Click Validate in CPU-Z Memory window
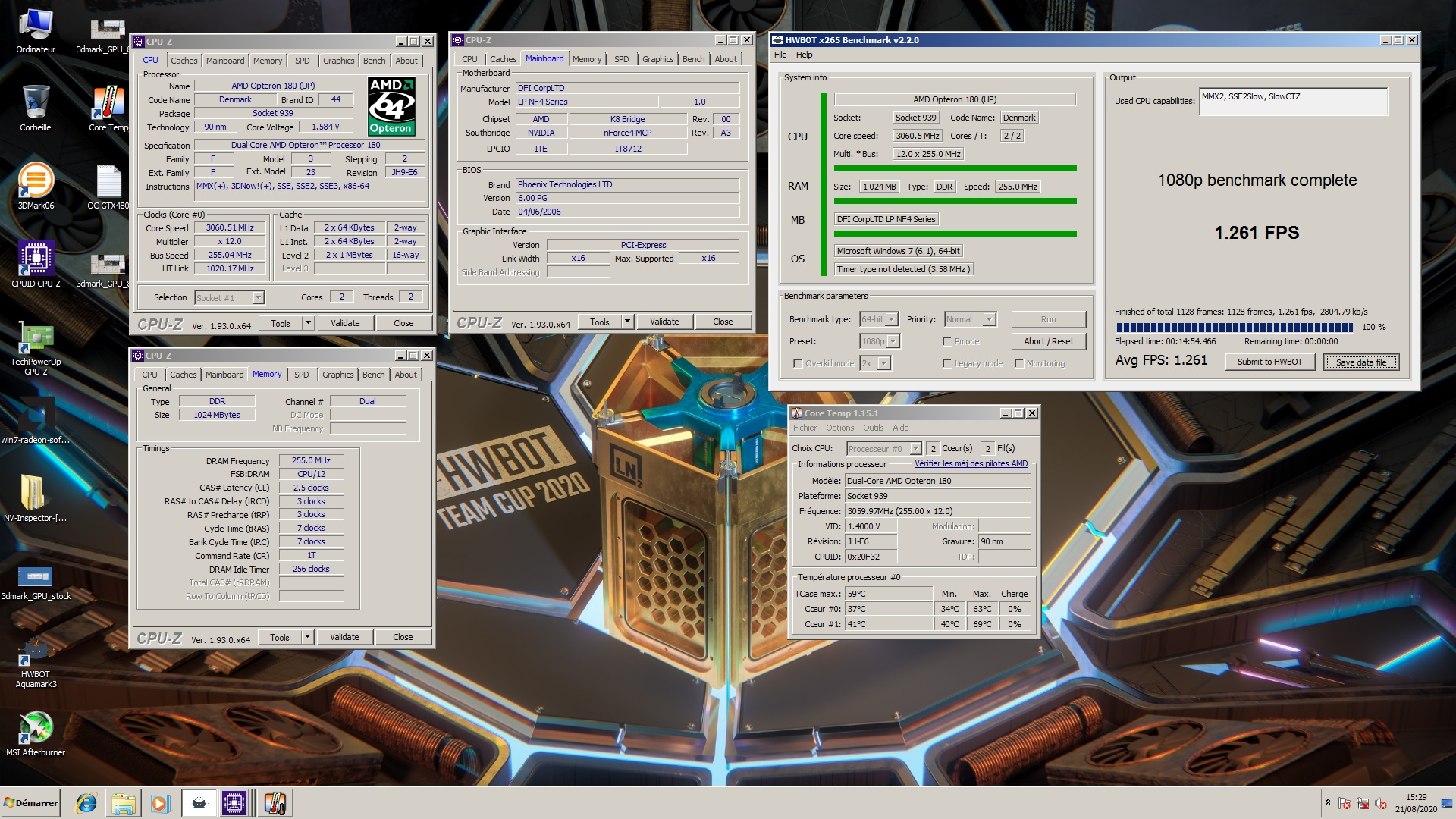Viewport: 1456px width, 819px height. 344,637
